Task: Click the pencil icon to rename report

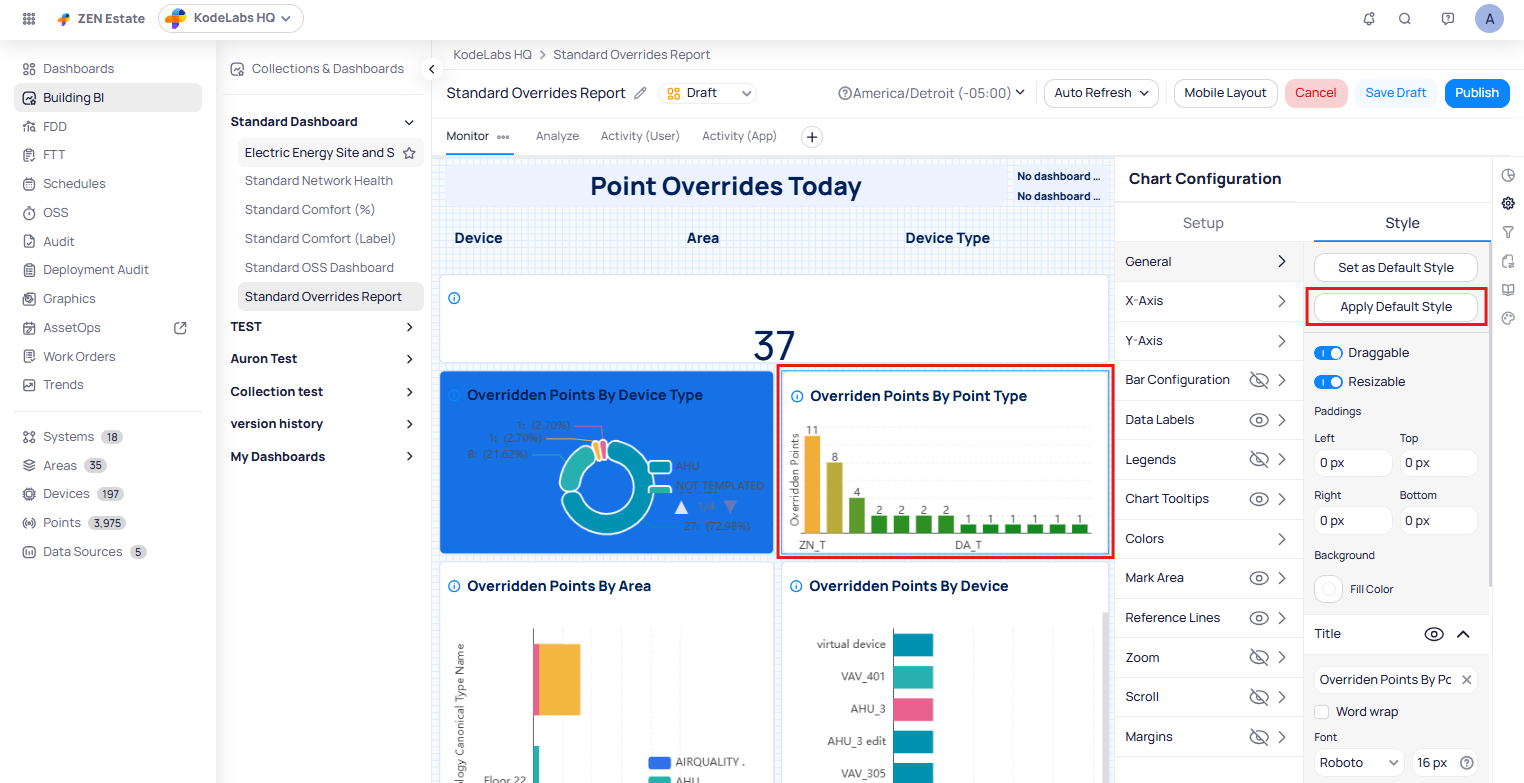Action: point(641,93)
